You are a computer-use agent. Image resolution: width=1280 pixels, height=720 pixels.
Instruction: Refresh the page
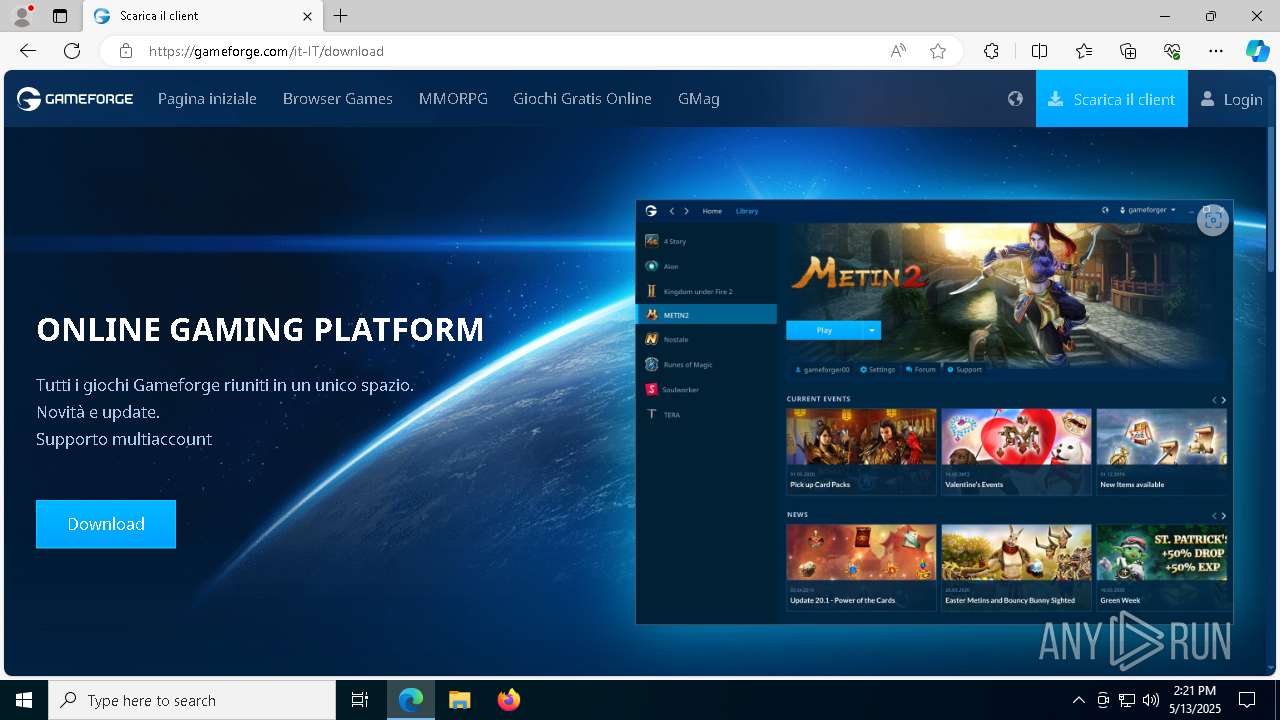pyautogui.click(x=72, y=51)
